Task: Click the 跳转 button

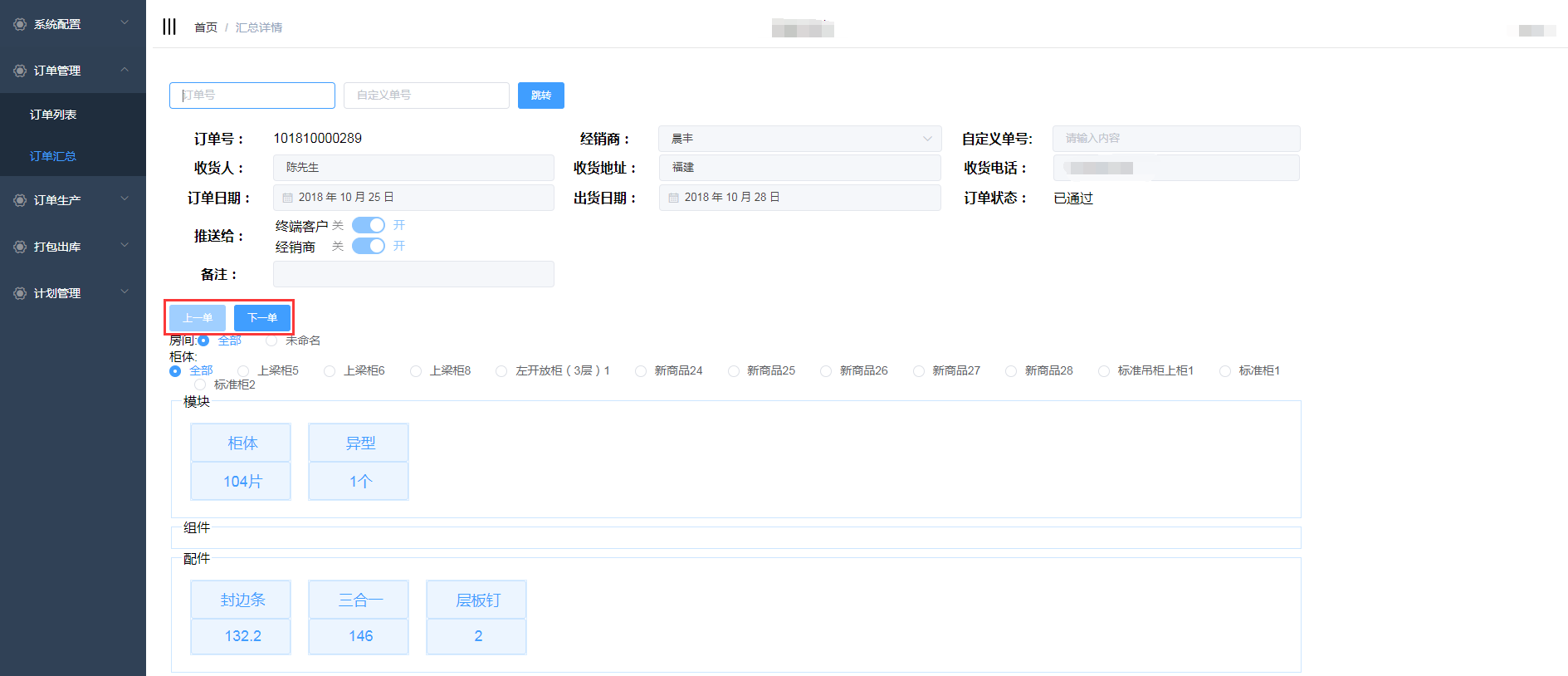Action: point(540,96)
